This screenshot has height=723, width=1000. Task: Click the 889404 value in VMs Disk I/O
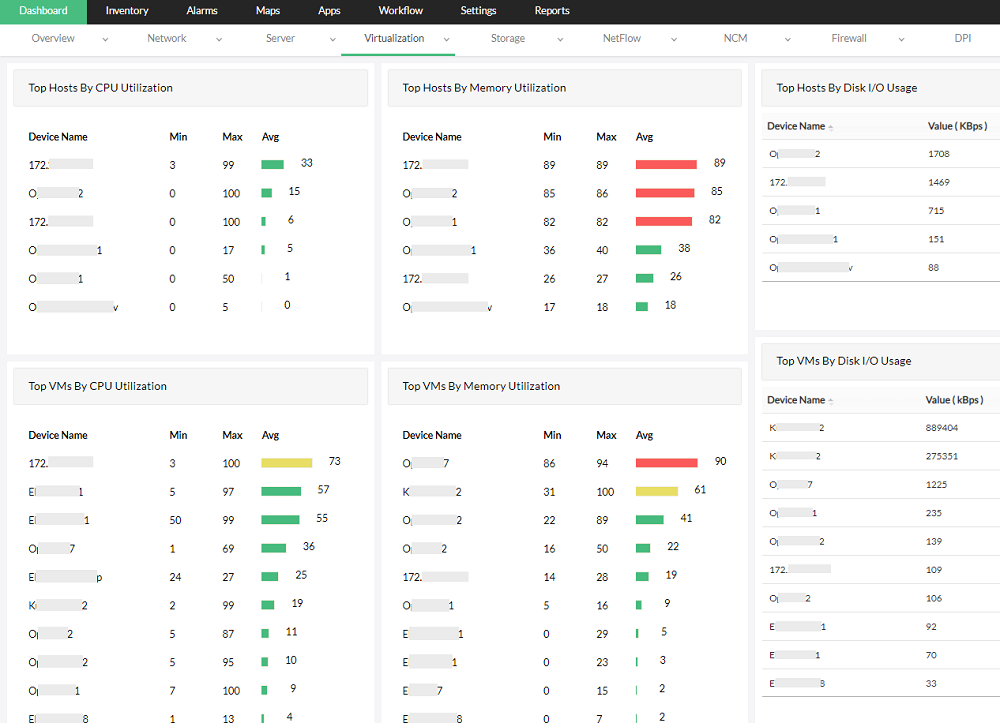point(942,427)
